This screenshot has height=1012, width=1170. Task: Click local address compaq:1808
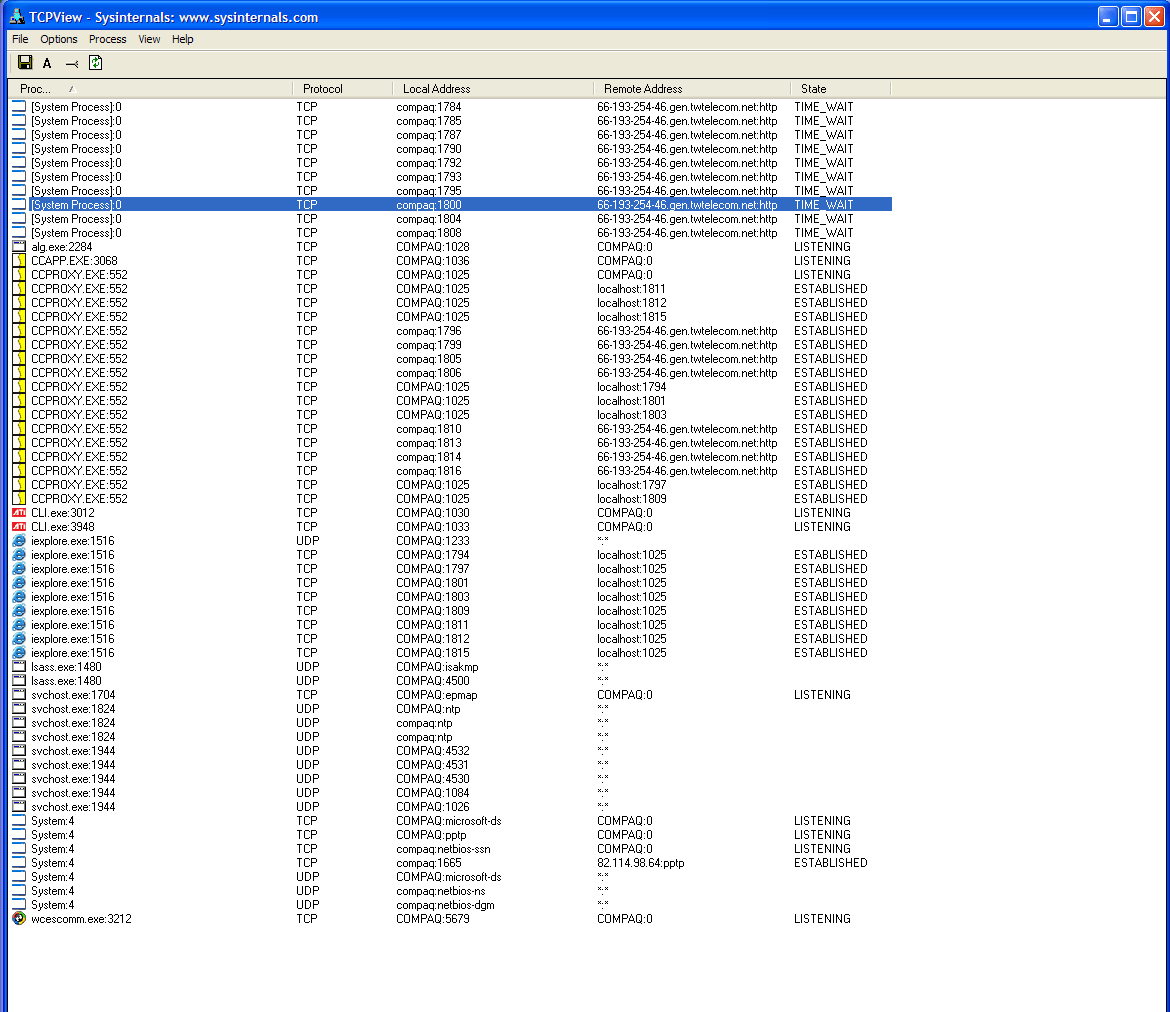[x=429, y=233]
